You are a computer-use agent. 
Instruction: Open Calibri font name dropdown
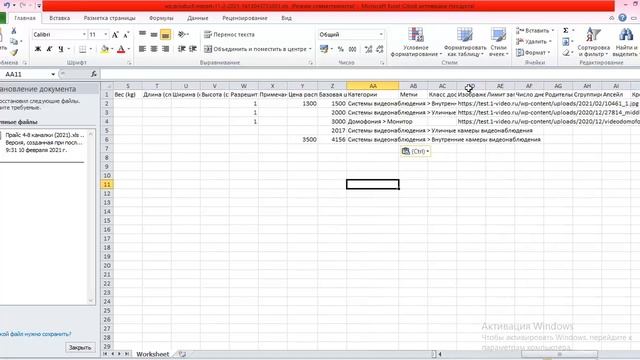pos(84,35)
